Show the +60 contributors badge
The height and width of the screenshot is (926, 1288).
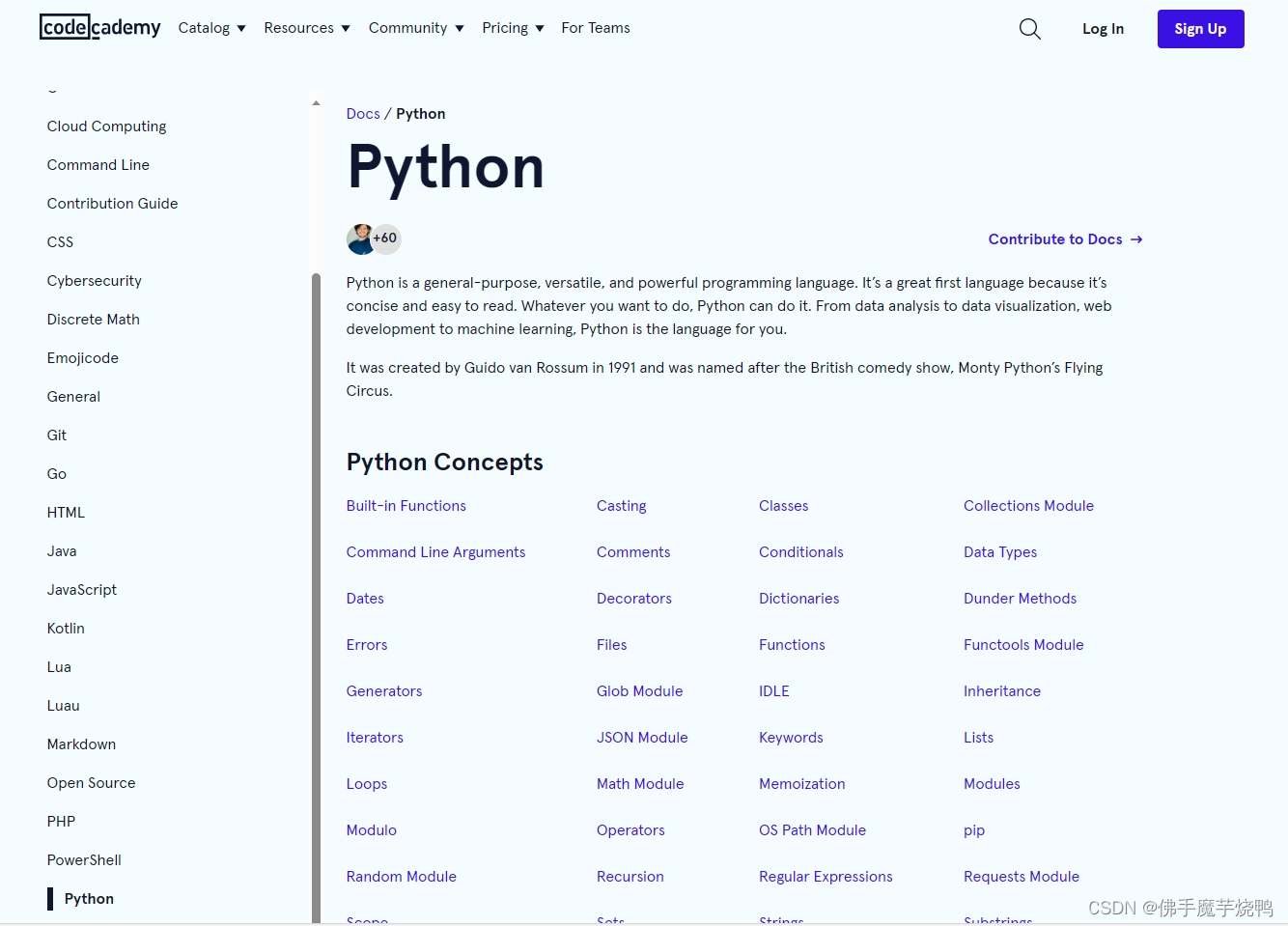click(x=386, y=239)
